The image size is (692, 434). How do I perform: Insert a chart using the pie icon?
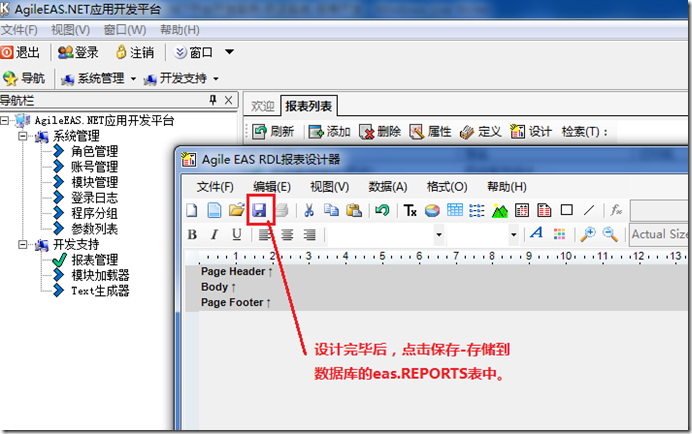432,210
